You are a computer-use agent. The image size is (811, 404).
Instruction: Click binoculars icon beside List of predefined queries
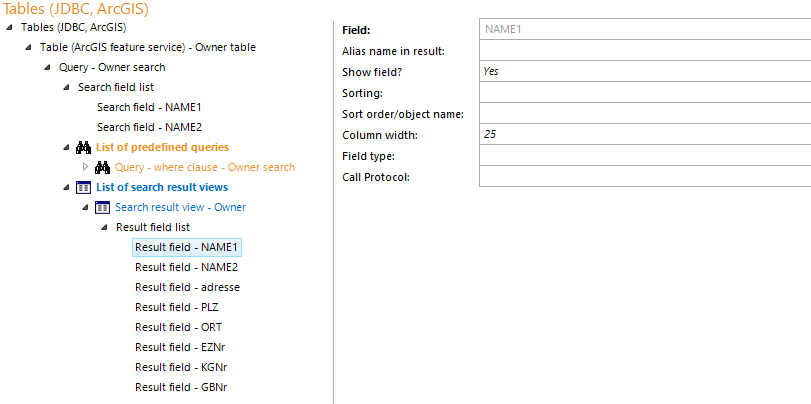point(83,147)
